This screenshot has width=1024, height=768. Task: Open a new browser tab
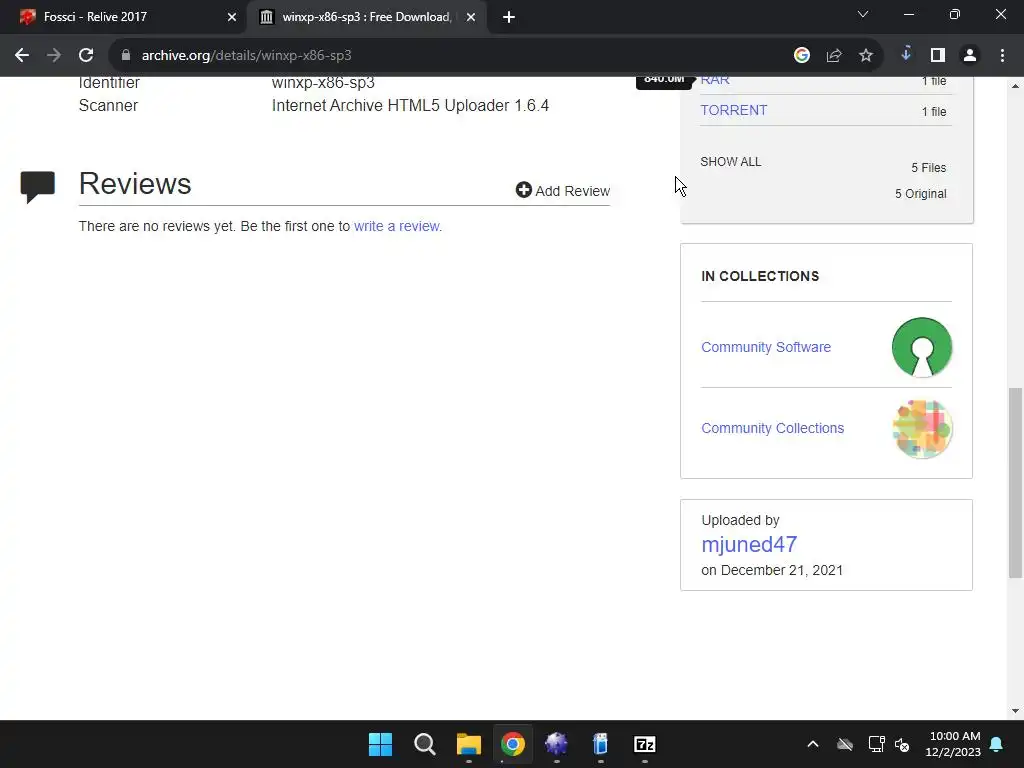coord(509,17)
